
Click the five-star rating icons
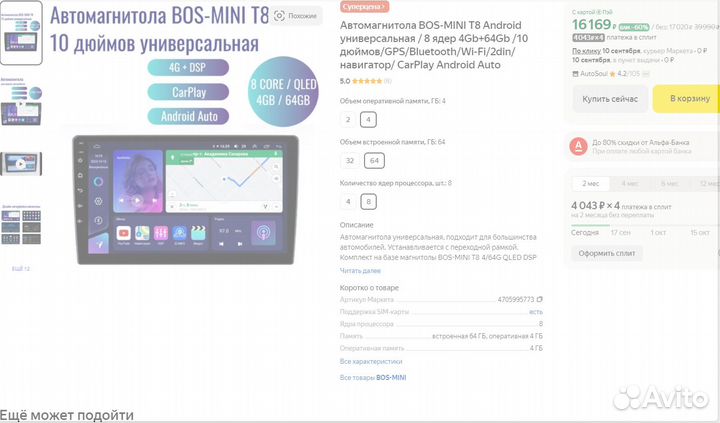[367, 81]
